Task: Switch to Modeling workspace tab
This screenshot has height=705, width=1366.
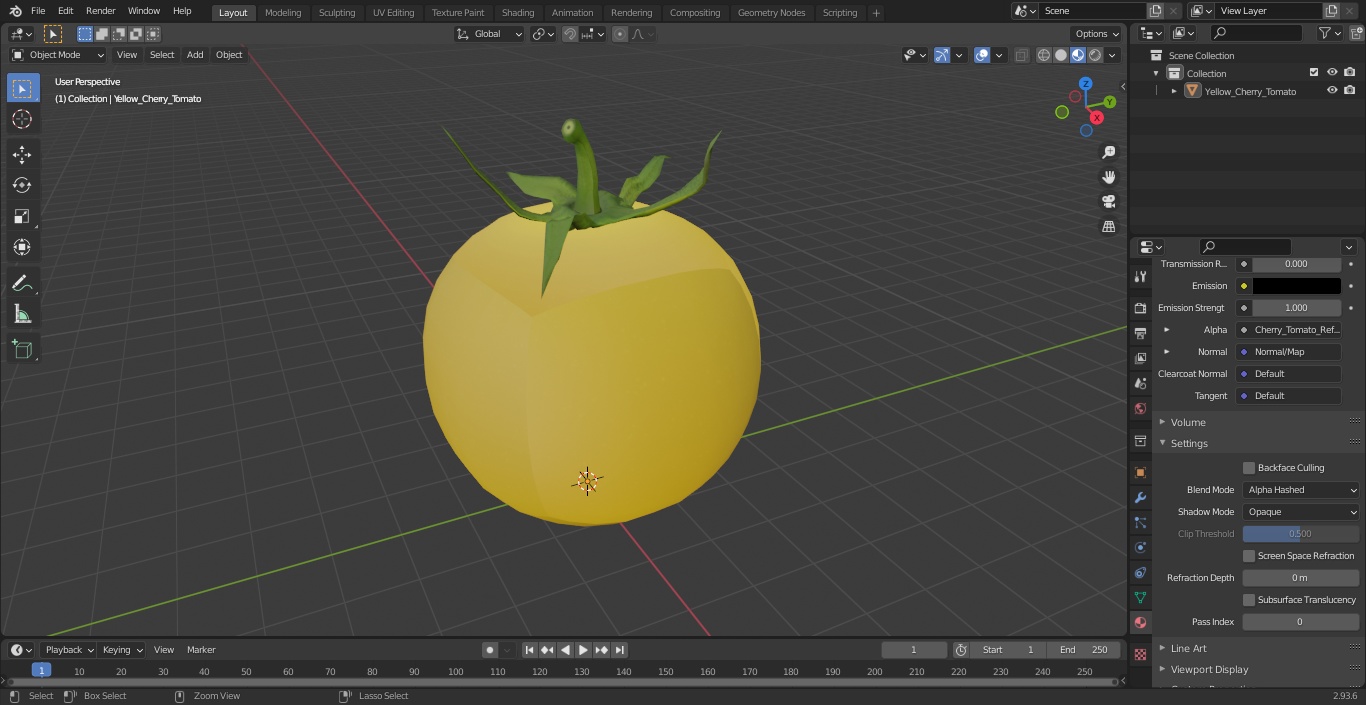Action: [283, 13]
